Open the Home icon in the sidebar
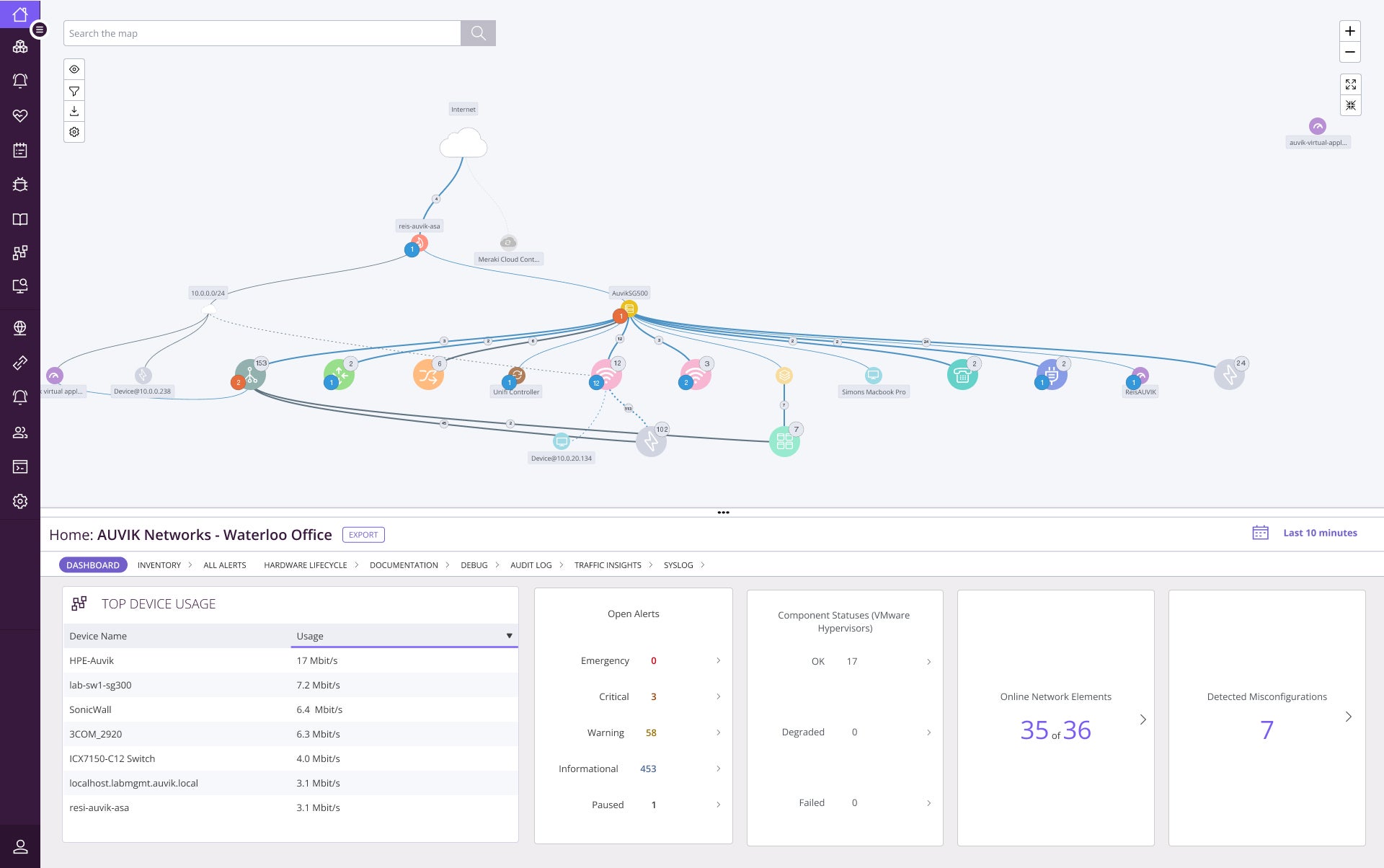Screen dimensions: 1384x868 pyautogui.click(x=20, y=14)
